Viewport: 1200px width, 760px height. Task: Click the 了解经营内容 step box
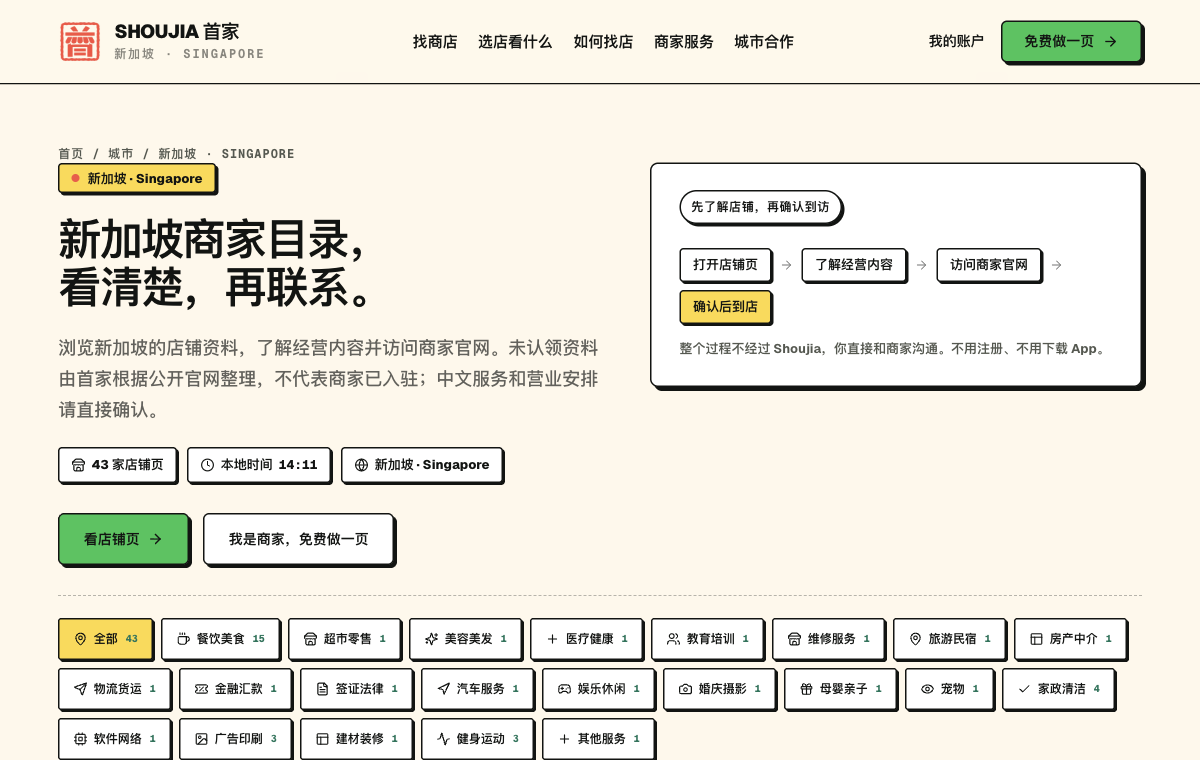tap(854, 265)
